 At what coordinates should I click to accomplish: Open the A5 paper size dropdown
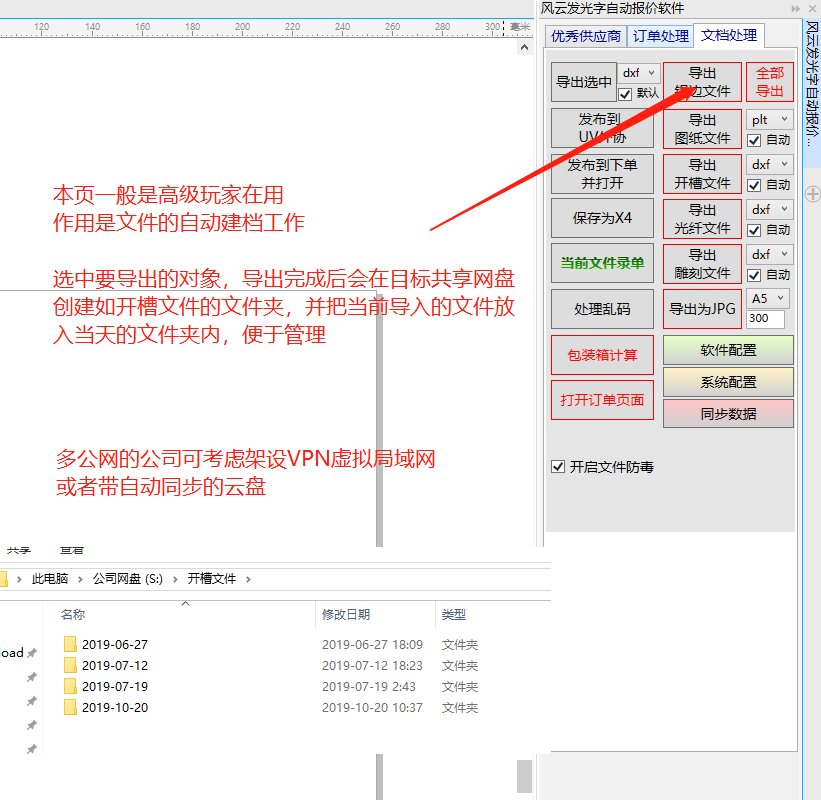coord(768,298)
